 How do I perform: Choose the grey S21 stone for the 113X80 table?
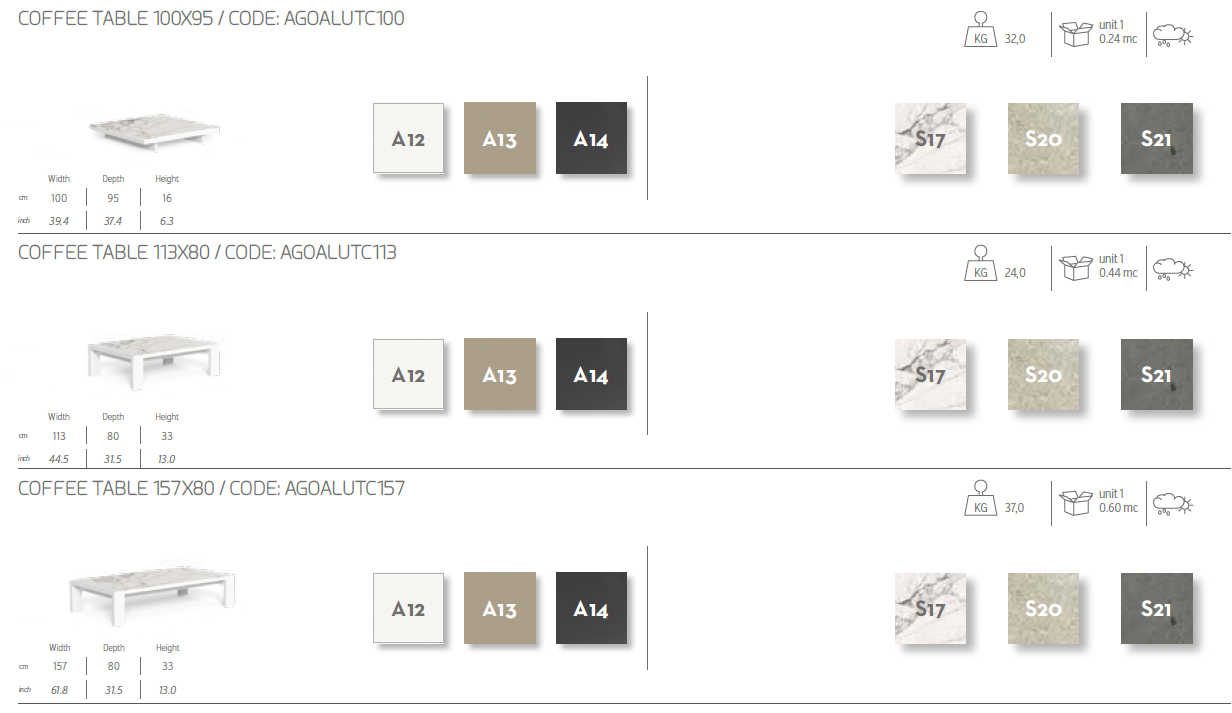(1156, 374)
